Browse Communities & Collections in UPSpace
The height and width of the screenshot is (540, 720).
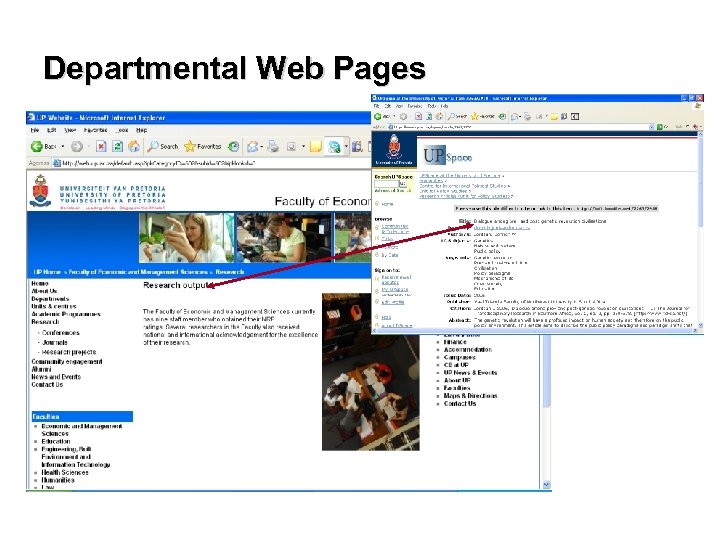coord(395,229)
